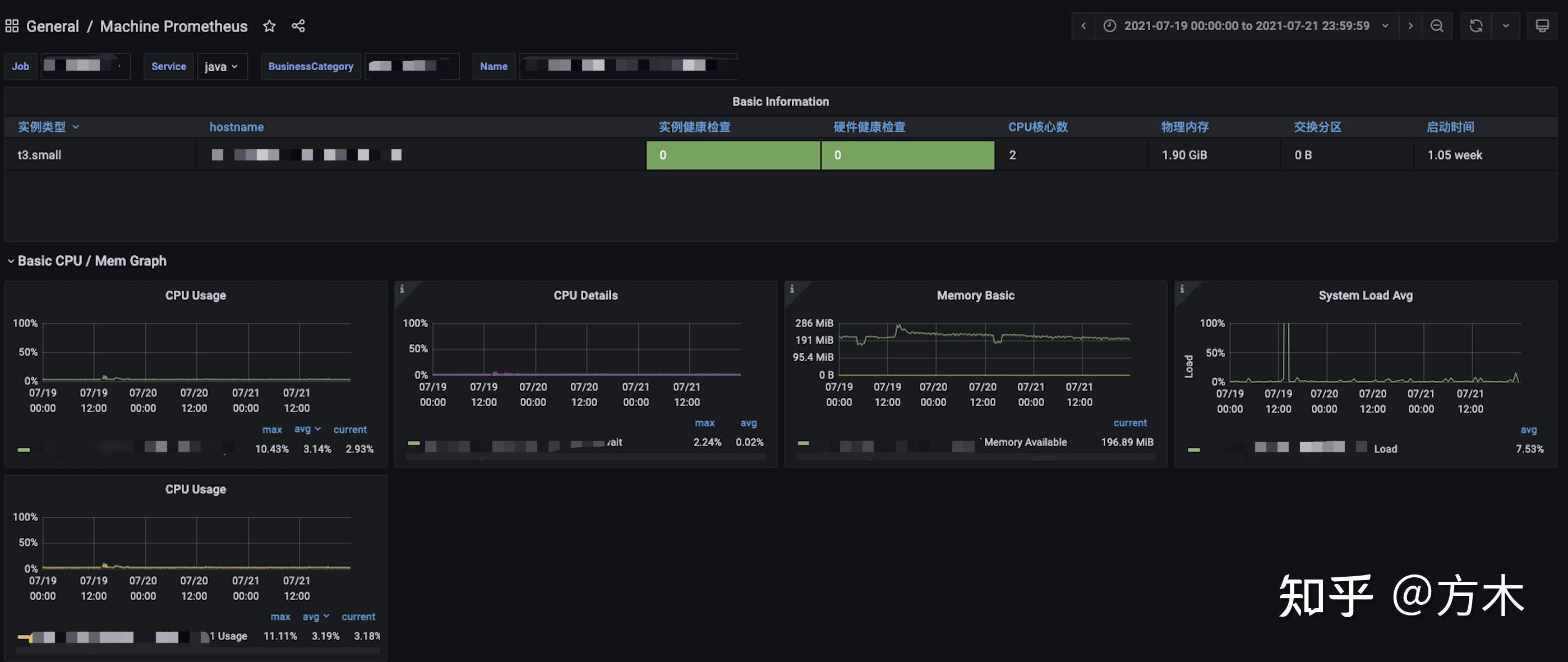This screenshot has height=662, width=1568.
Task: Click the Machine Prometheus dashboard title
Action: click(173, 26)
